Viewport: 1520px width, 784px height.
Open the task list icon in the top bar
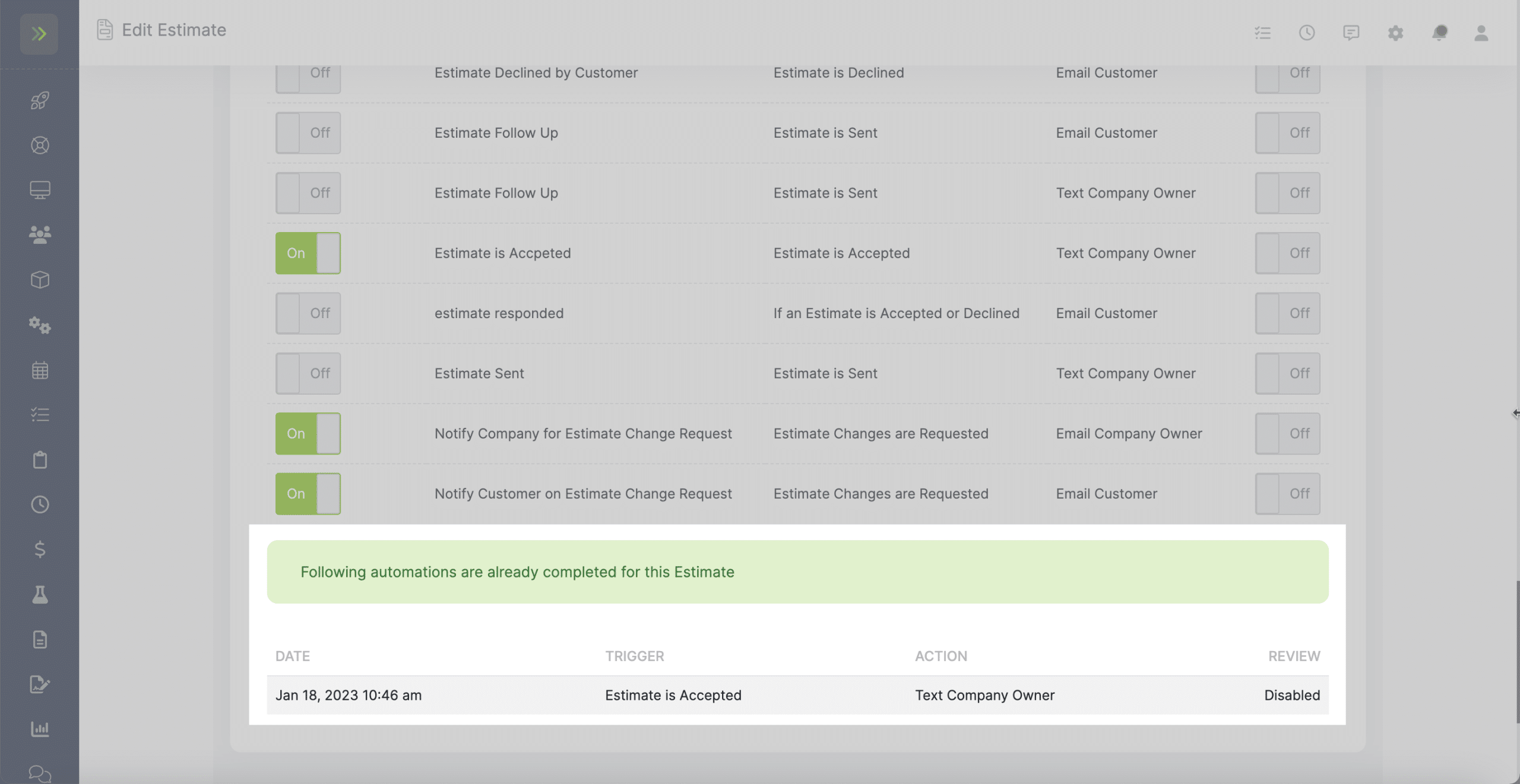[x=1262, y=33]
